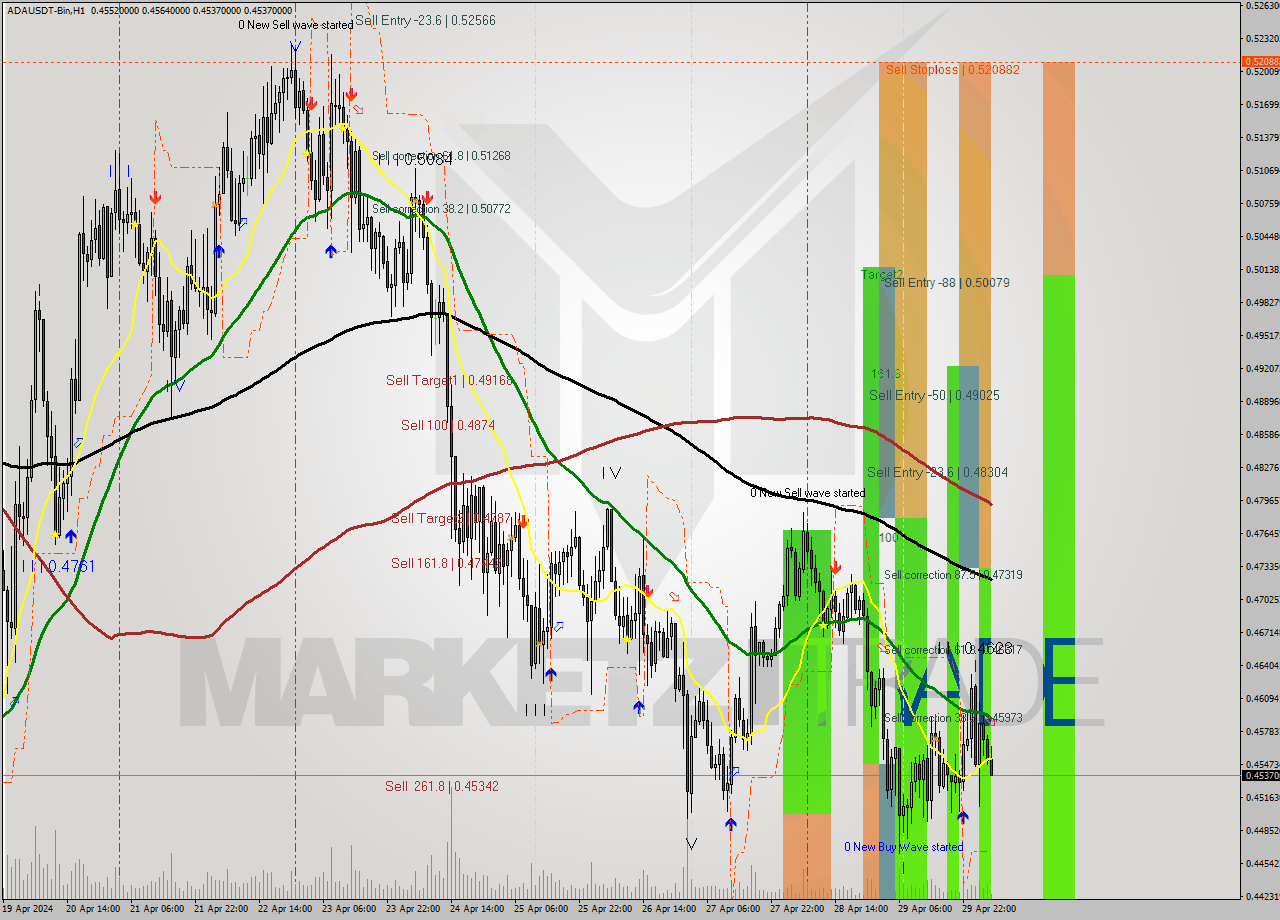Click 'Sell Stoploss | 0.520882' label
Screen dimensions: 1280x920
[952, 69]
